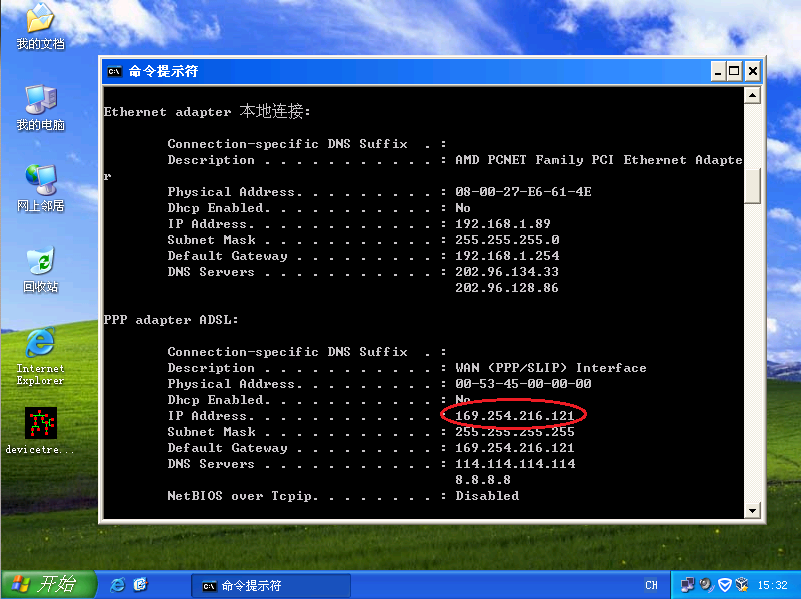Open the CH language indicator
Image resolution: width=801 pixels, height=599 pixels.
click(x=651, y=585)
